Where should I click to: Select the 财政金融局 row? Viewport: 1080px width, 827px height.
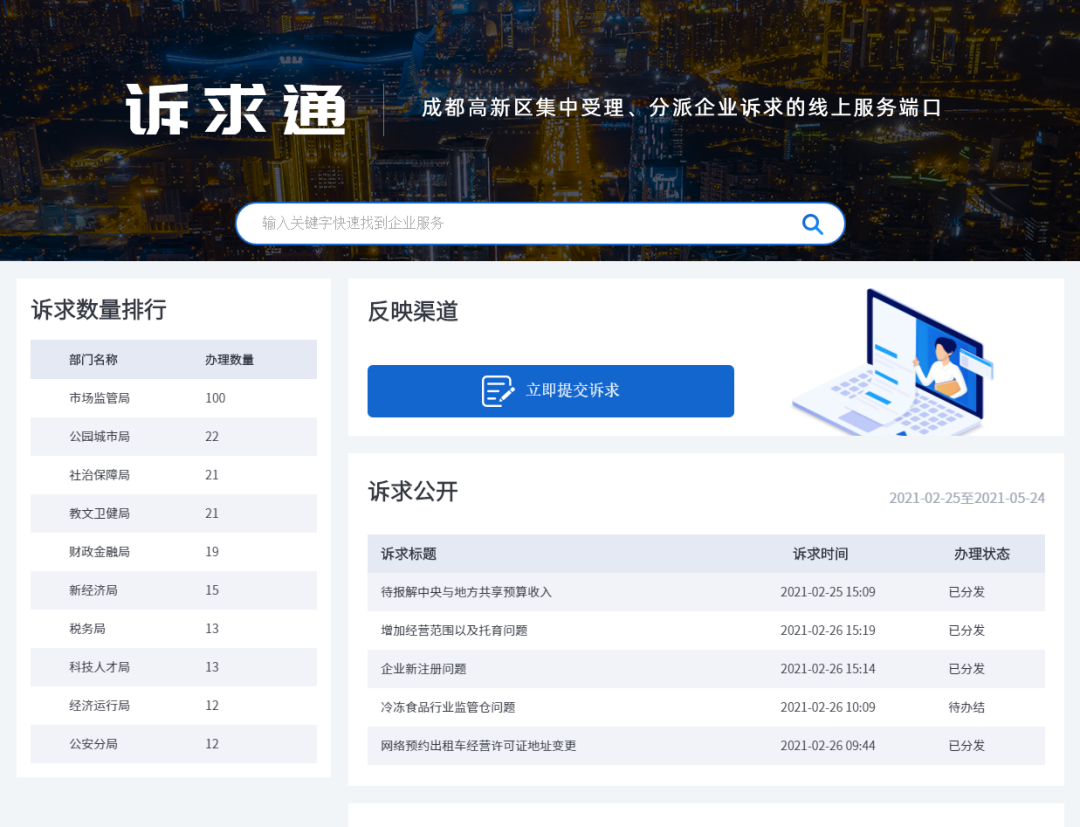(x=174, y=552)
